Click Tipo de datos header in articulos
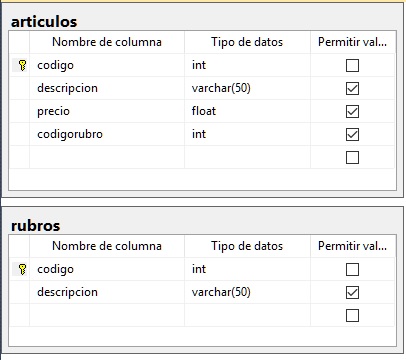The width and height of the screenshot is (406, 360). click(x=247, y=42)
